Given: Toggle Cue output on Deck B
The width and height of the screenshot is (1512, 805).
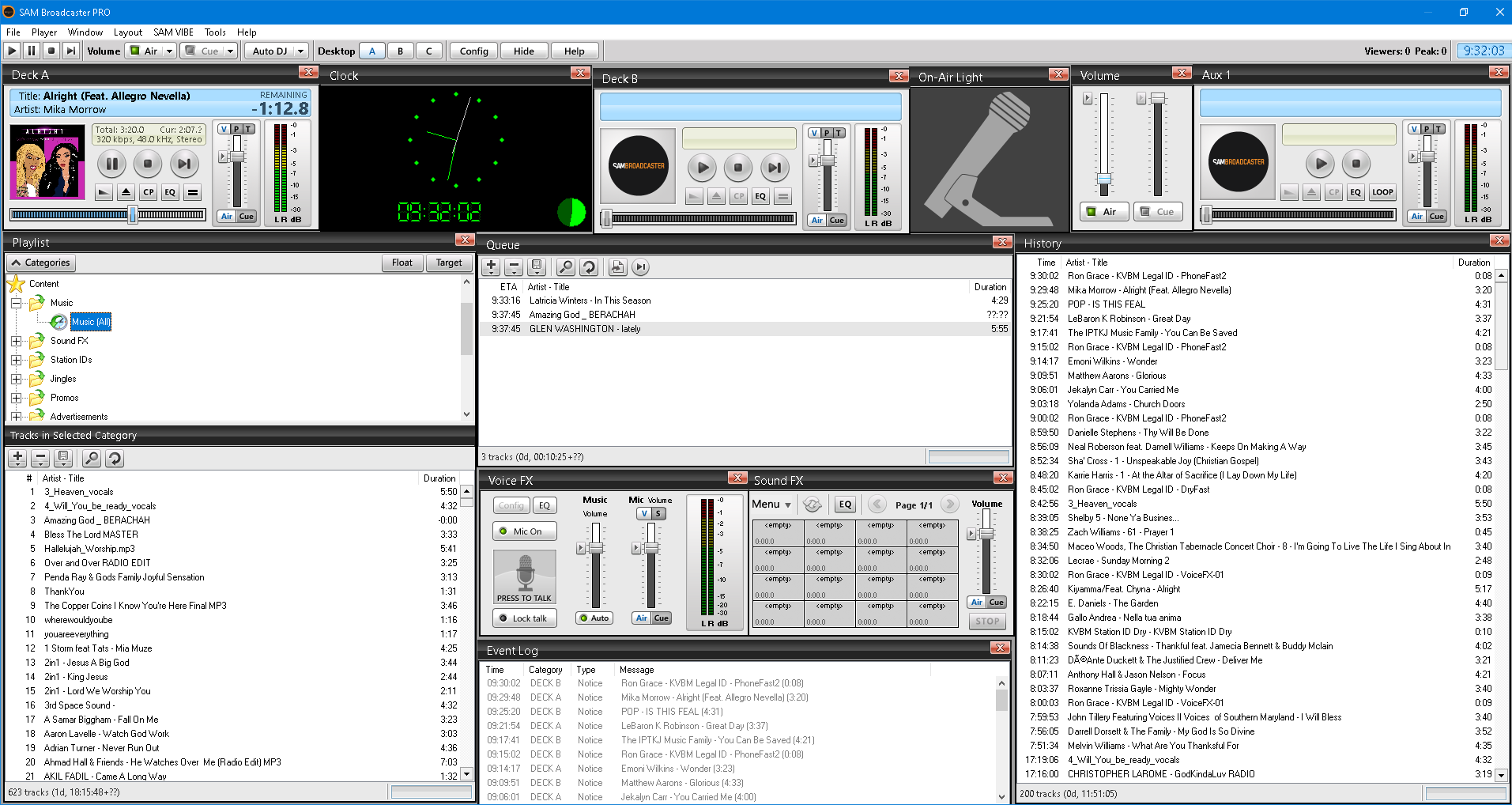Looking at the screenshot, I should coord(837,221).
